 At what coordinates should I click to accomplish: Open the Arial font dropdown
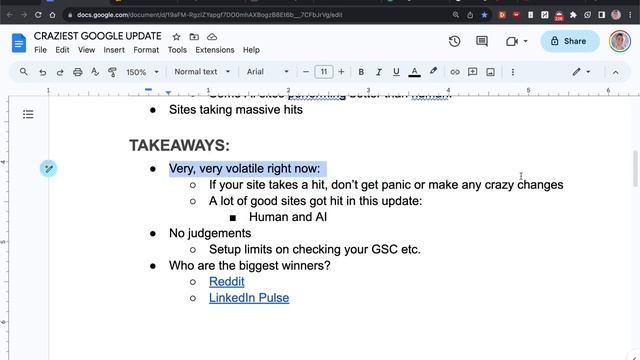click(x=267, y=72)
